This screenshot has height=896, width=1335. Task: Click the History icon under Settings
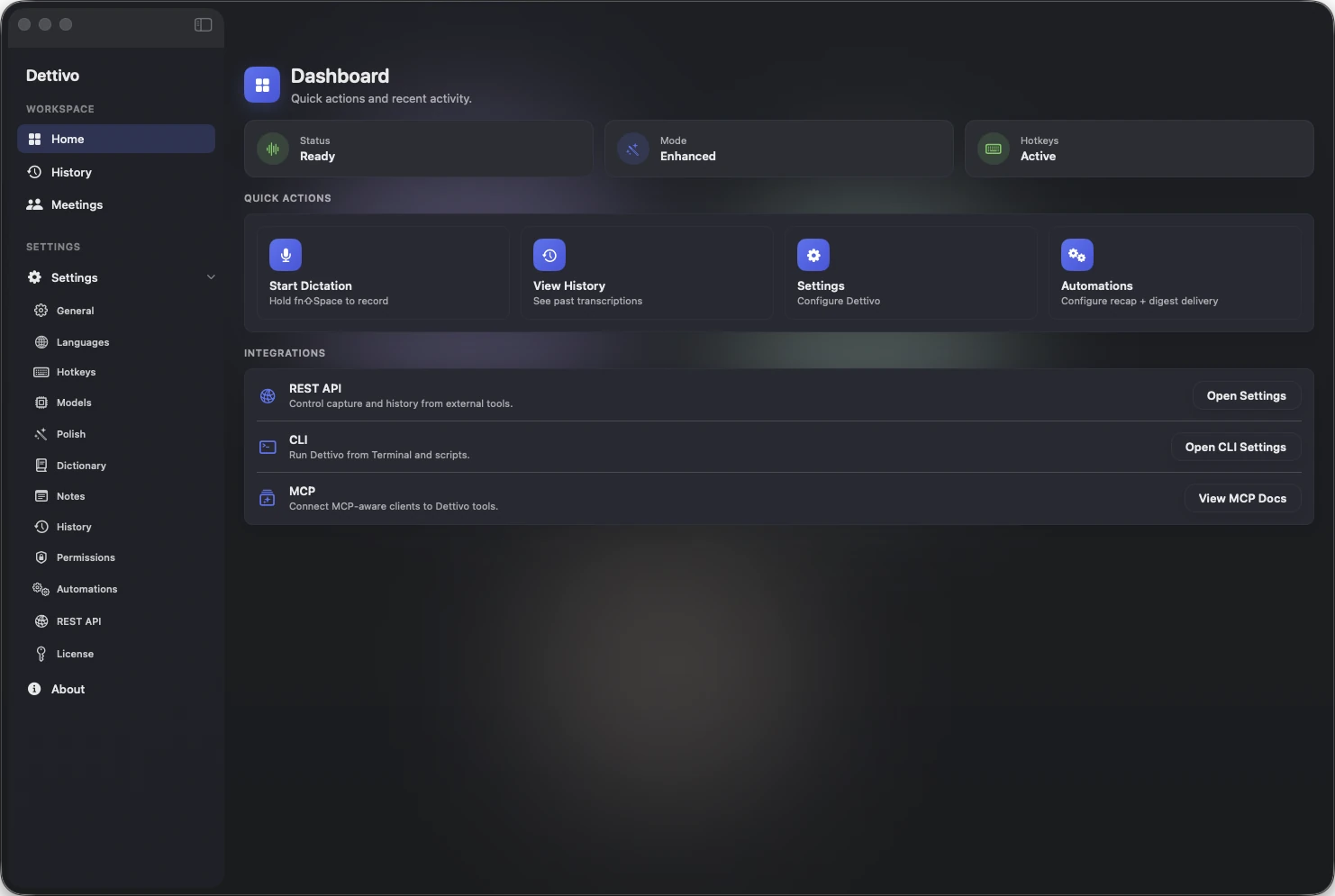[41, 527]
